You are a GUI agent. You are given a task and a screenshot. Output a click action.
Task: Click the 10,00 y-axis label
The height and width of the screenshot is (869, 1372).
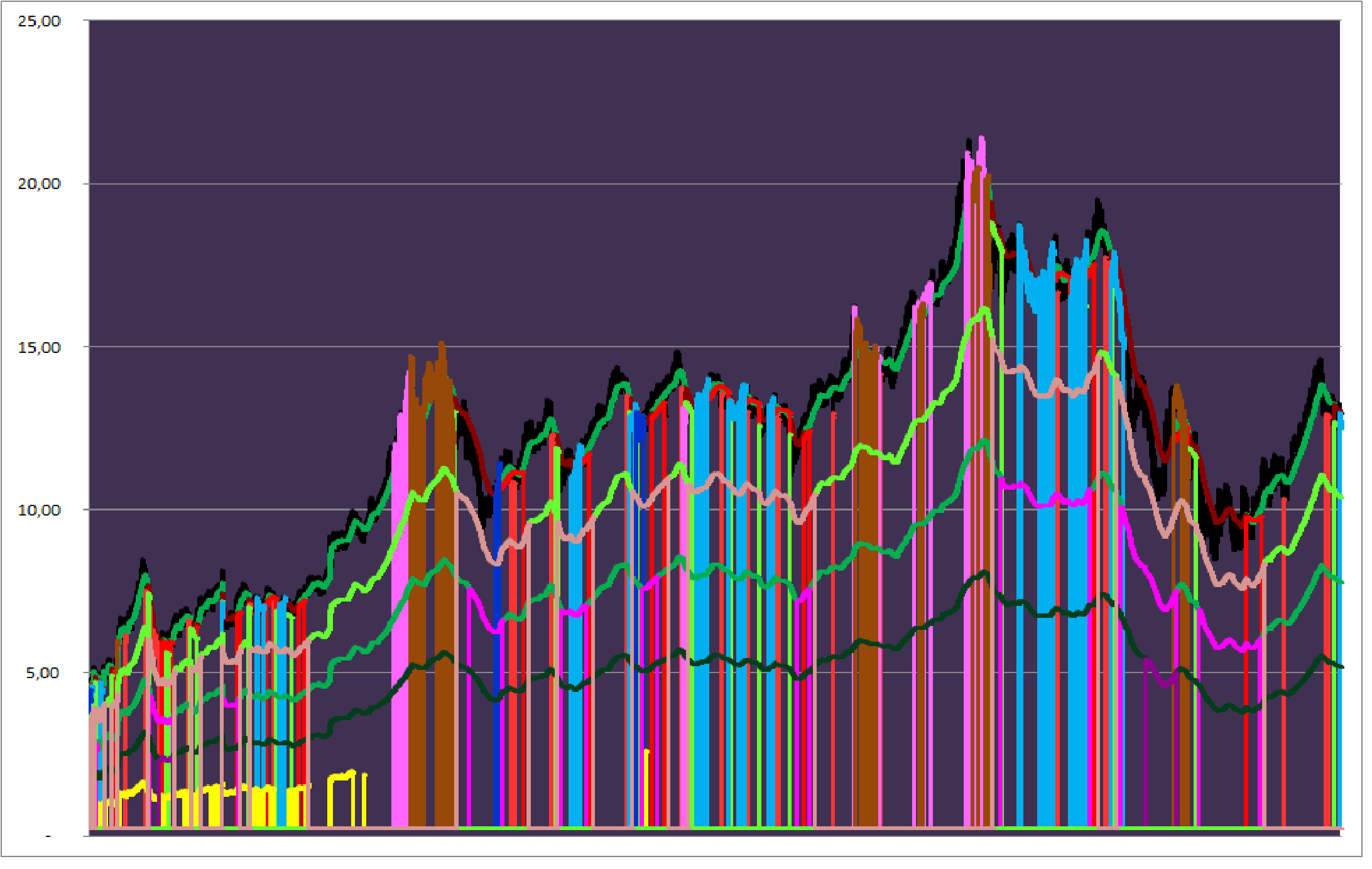[39, 510]
